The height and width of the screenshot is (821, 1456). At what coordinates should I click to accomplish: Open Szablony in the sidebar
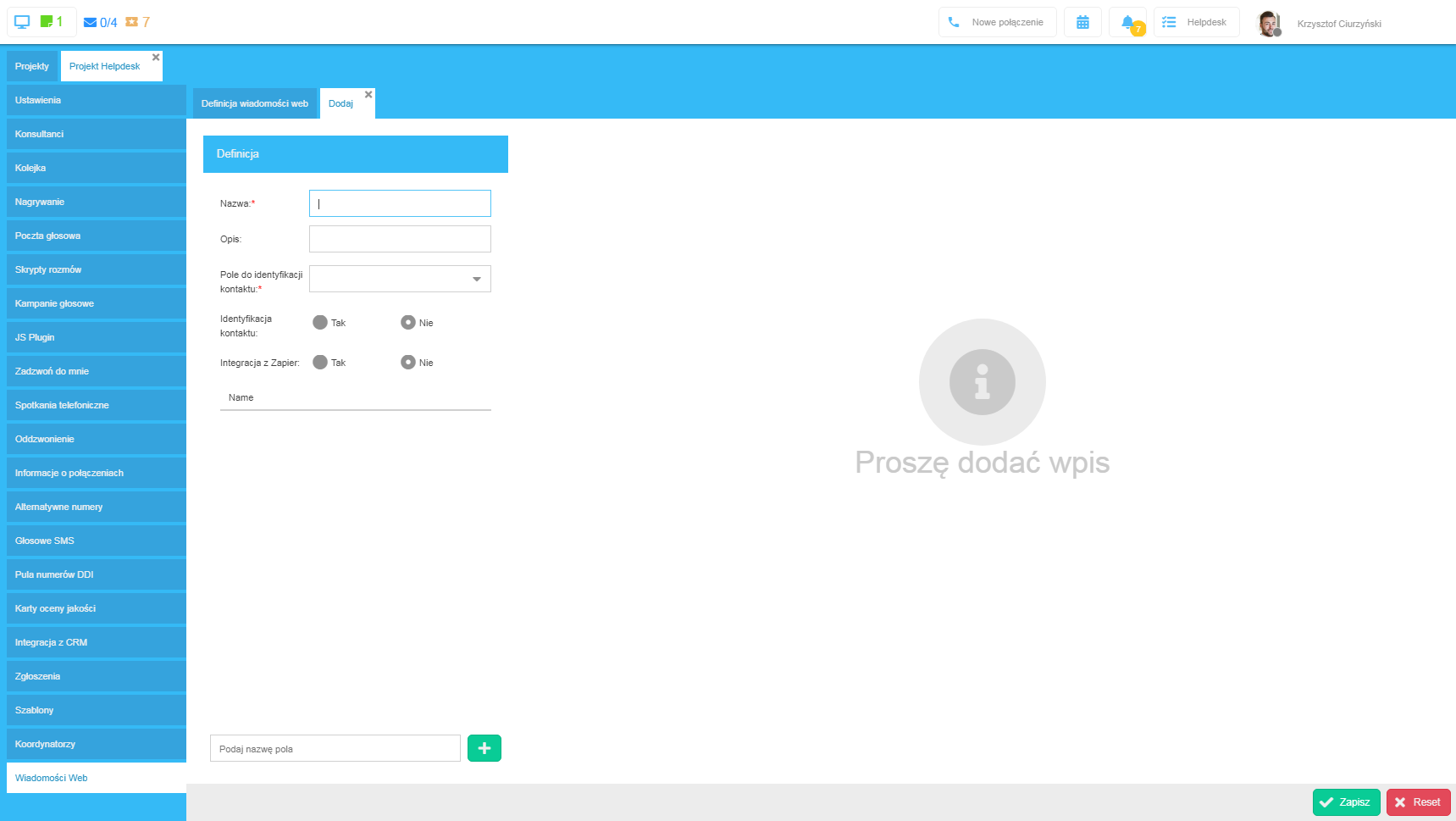coord(97,710)
